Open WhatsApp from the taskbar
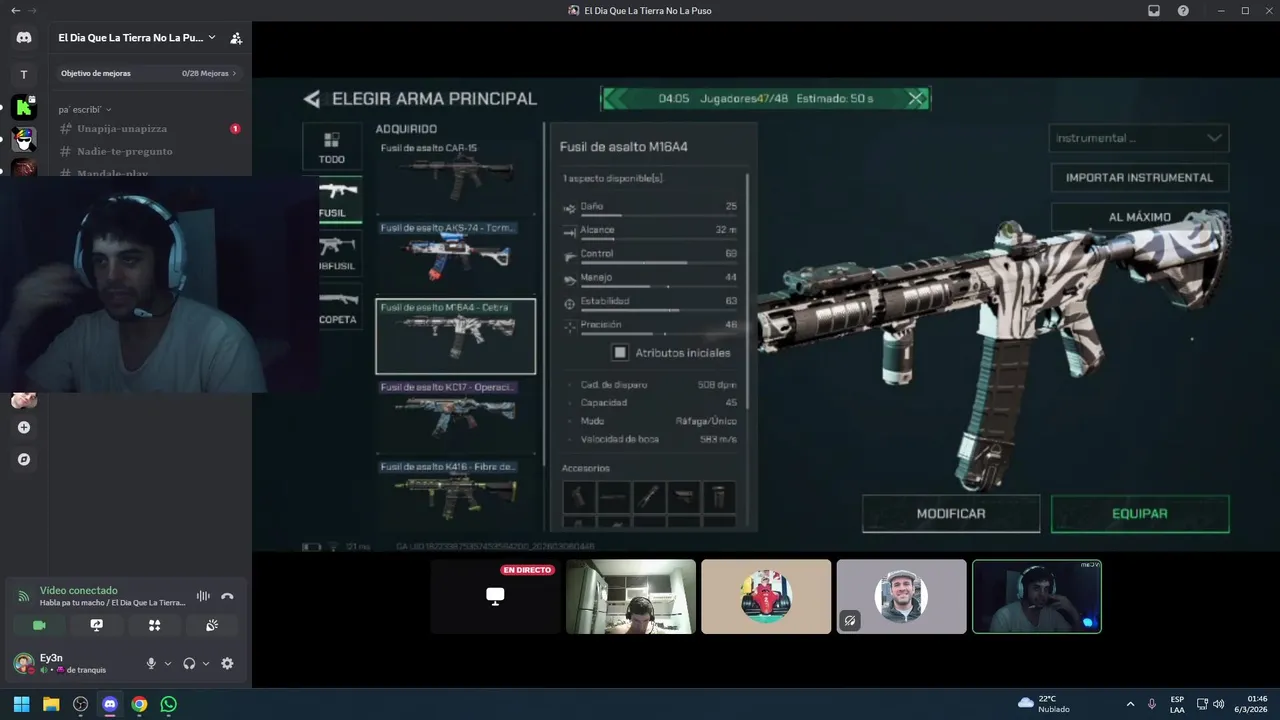Image resolution: width=1280 pixels, height=720 pixels. tap(168, 704)
